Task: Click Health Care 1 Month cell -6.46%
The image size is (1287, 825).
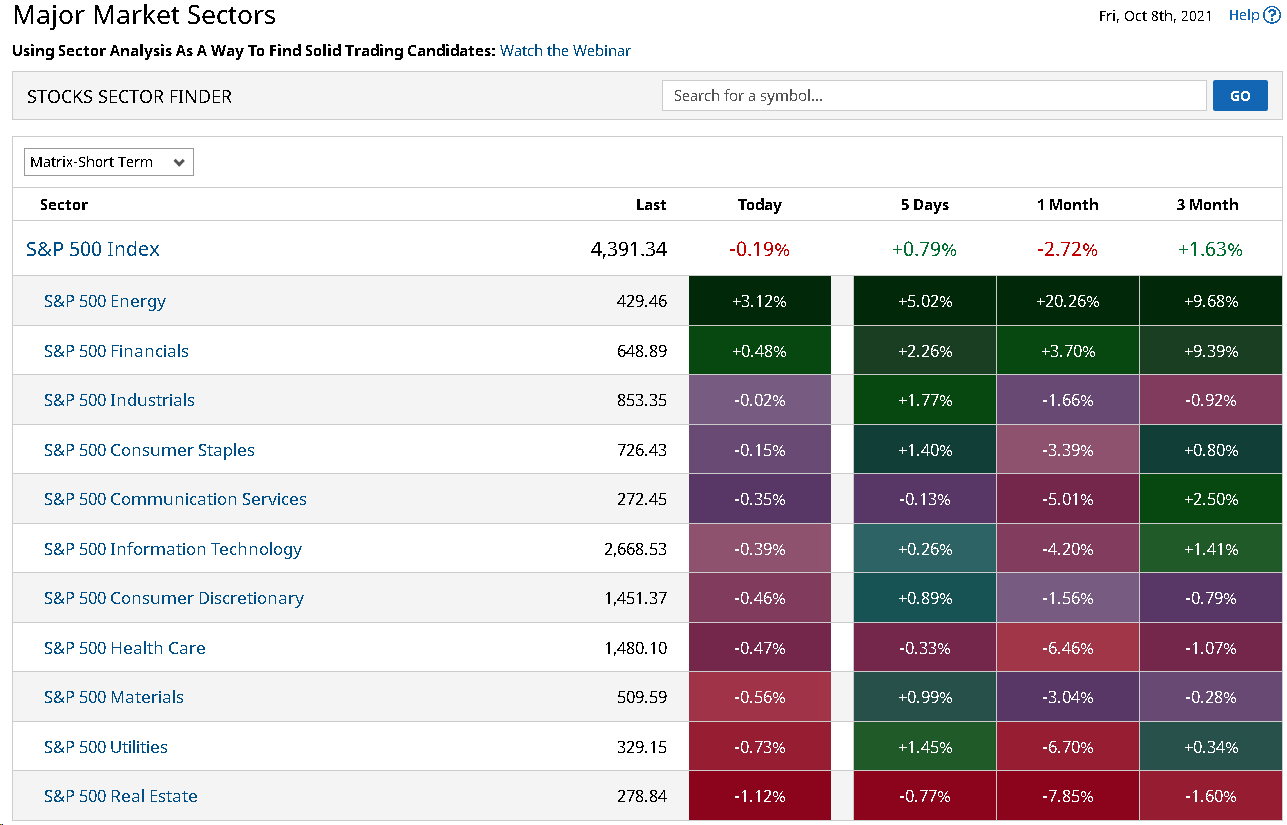Action: coord(1068,648)
